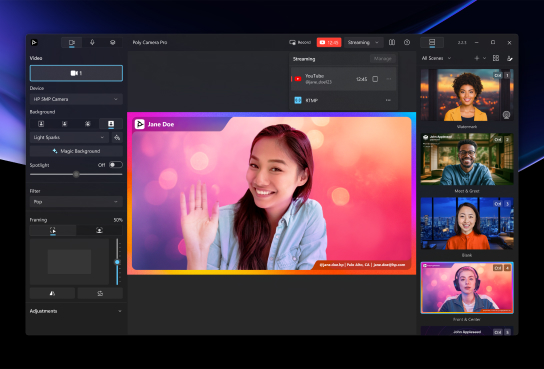Click the Manage button in Streaming panel

point(383,59)
